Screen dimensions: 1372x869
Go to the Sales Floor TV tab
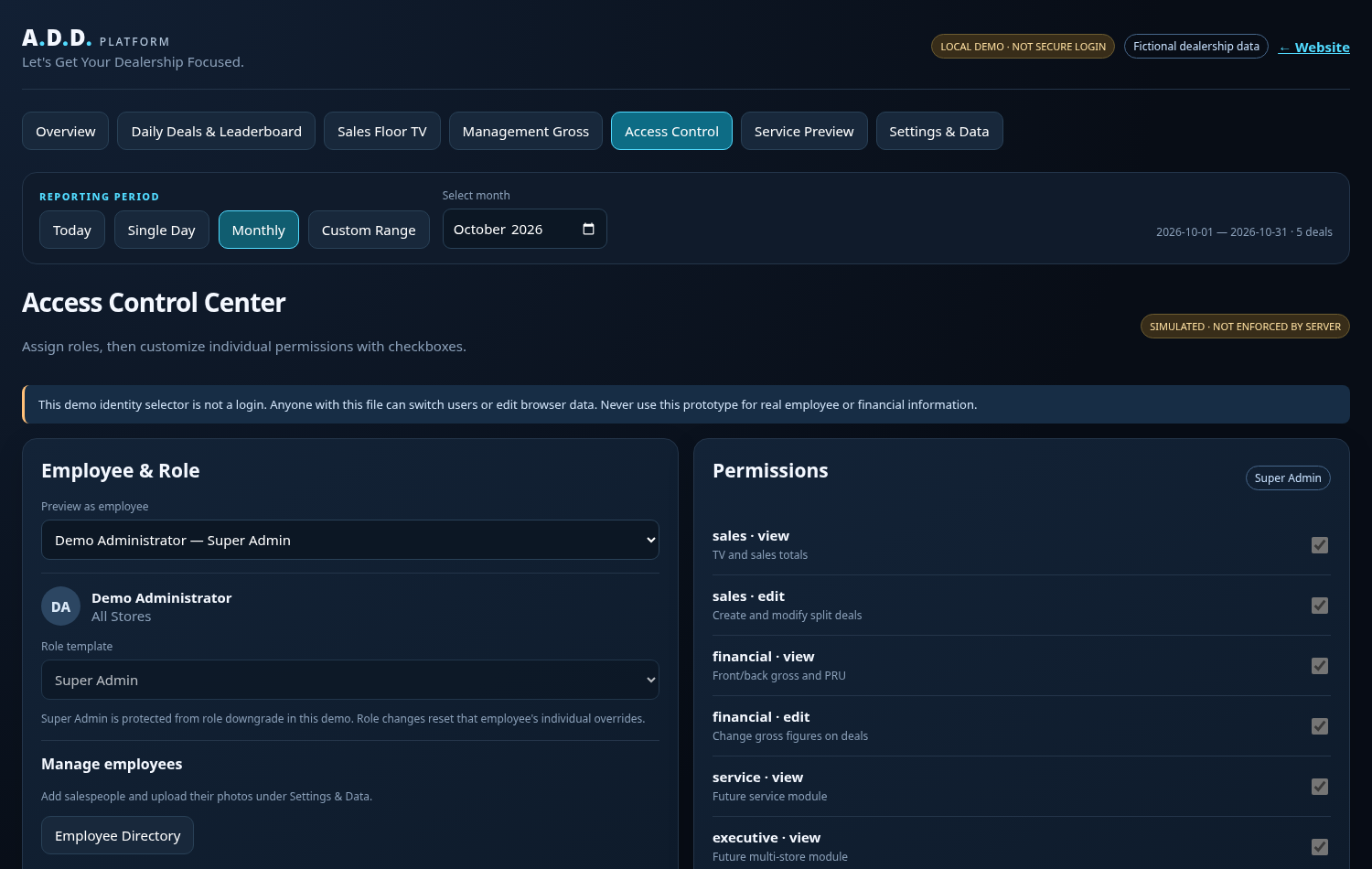382,131
